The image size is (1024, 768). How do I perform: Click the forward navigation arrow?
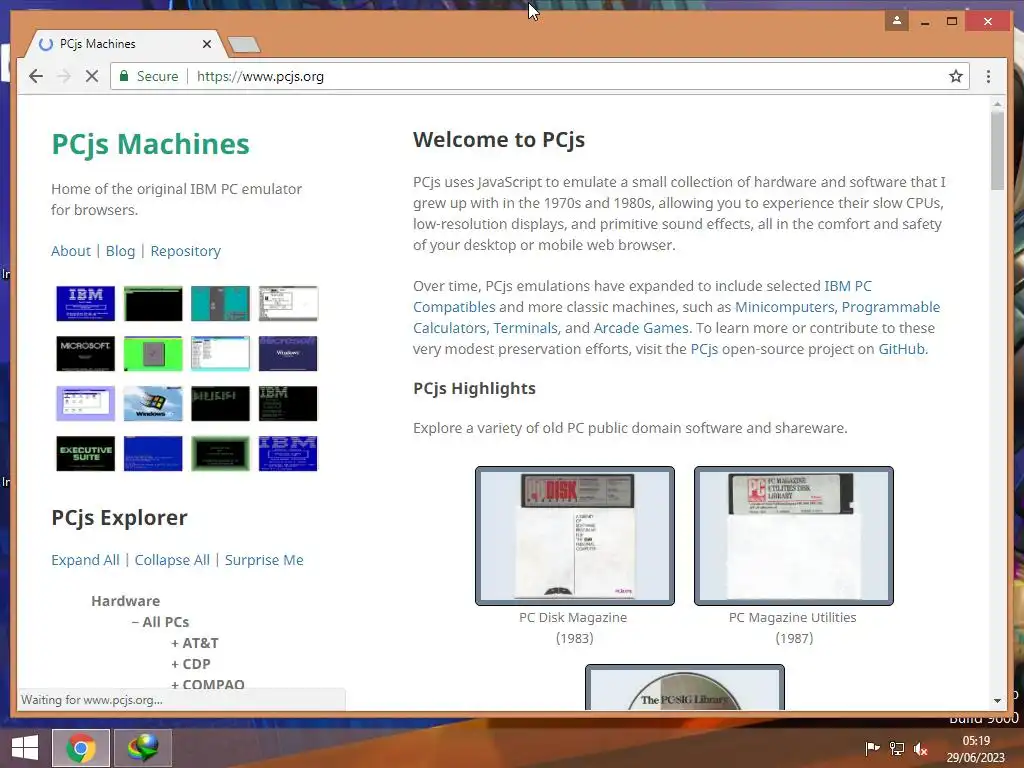click(64, 76)
